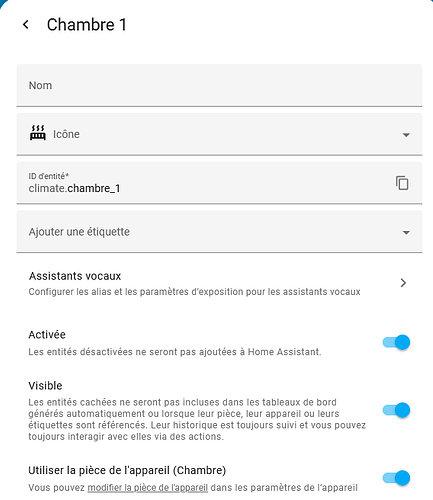The height and width of the screenshot is (500, 433).
Task: Copy the entity ID to clipboard
Action: [402, 183]
